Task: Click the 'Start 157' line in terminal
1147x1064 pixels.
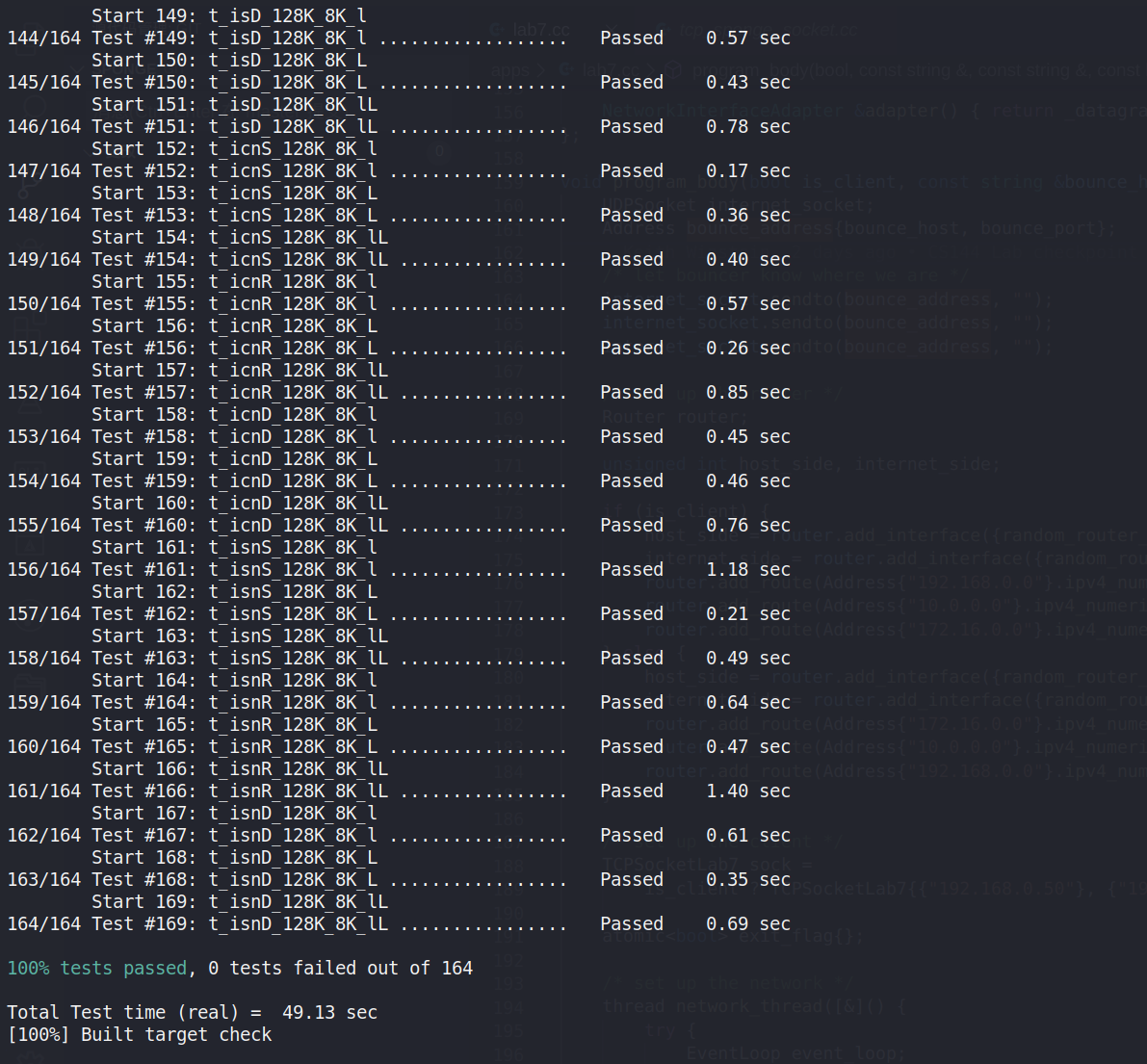Action: click(x=240, y=371)
